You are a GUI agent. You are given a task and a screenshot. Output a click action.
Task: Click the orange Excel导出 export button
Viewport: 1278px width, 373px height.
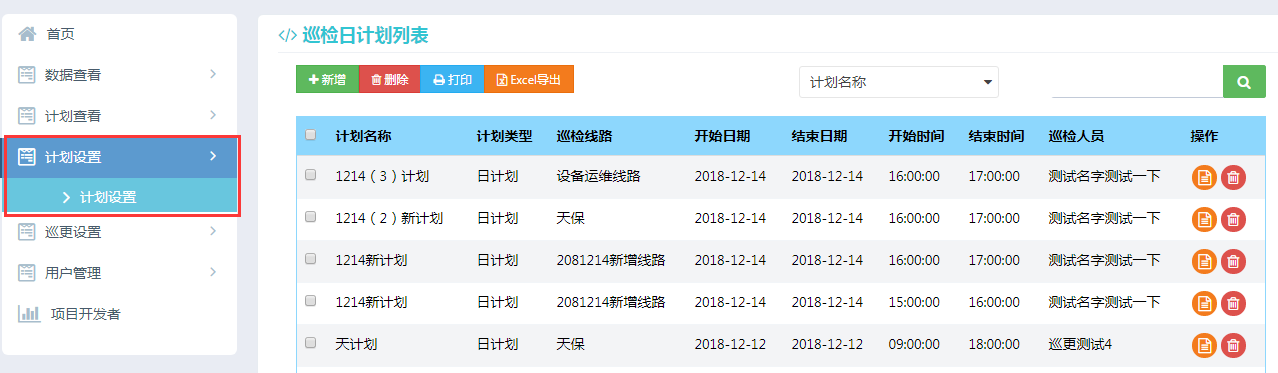(x=529, y=80)
